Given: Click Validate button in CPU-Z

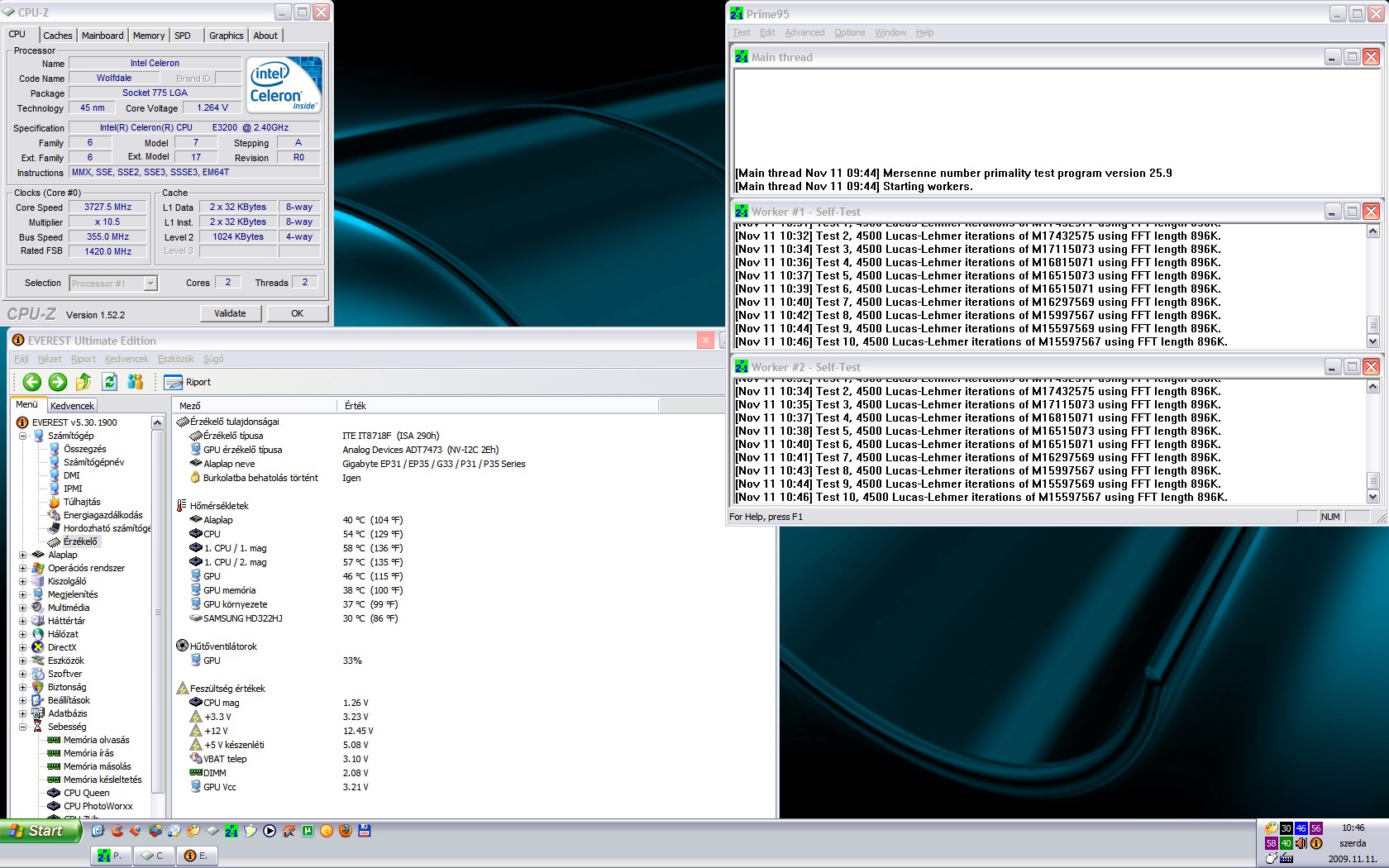Looking at the screenshot, I should (231, 313).
